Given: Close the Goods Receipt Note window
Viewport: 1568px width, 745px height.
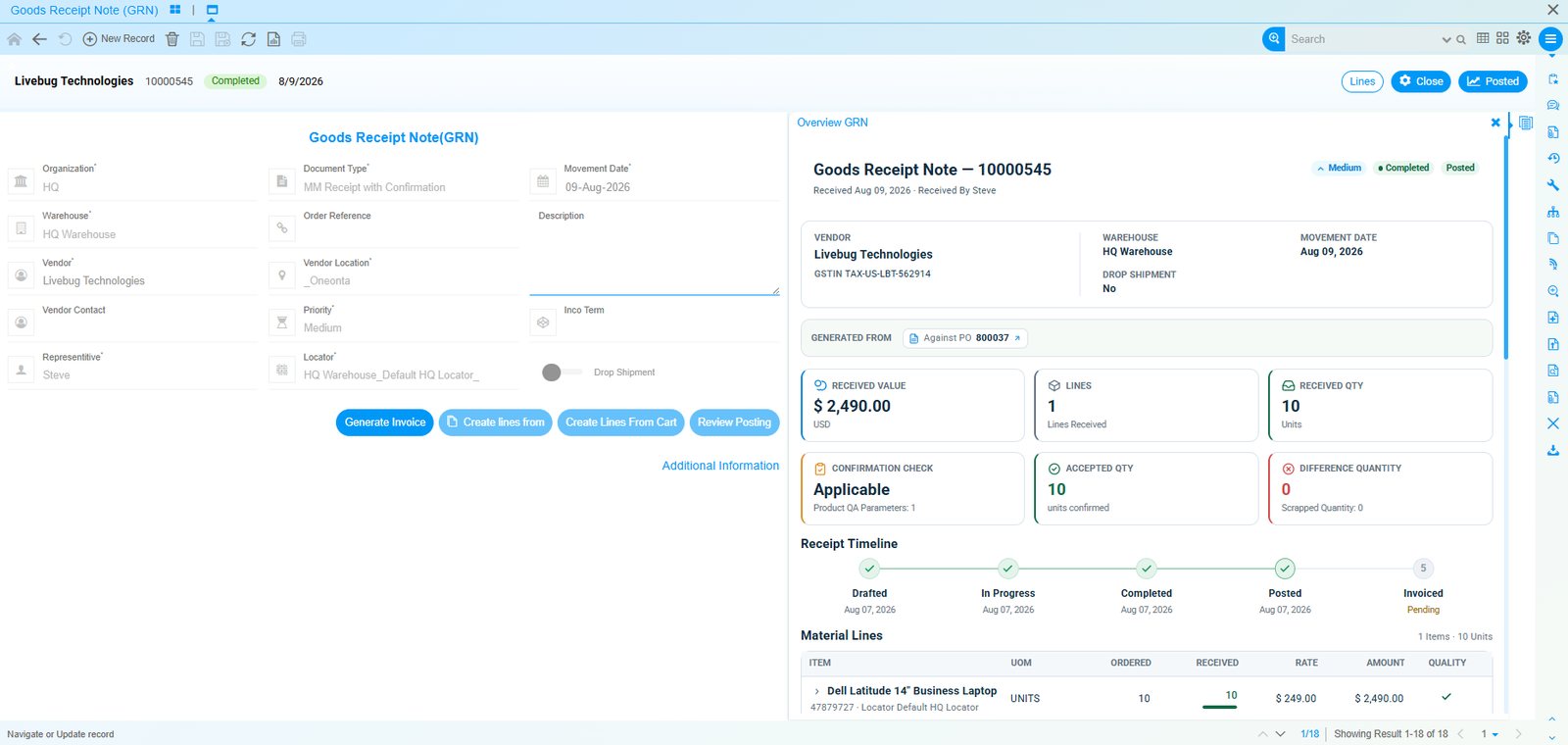Looking at the screenshot, I should 1552,10.
